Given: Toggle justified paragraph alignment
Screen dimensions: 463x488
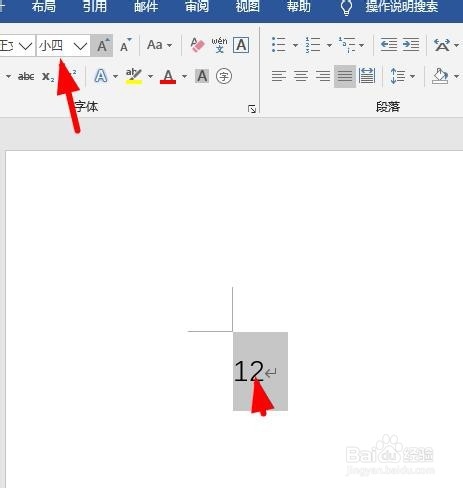Looking at the screenshot, I should click(345, 76).
